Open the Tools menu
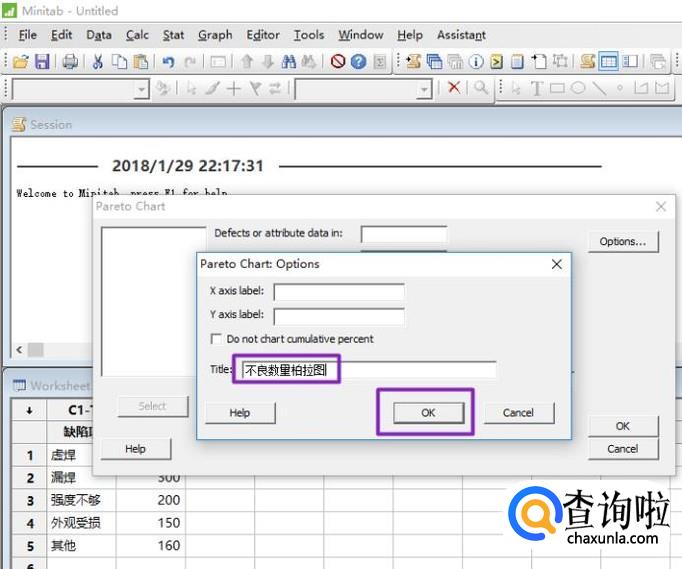 309,35
